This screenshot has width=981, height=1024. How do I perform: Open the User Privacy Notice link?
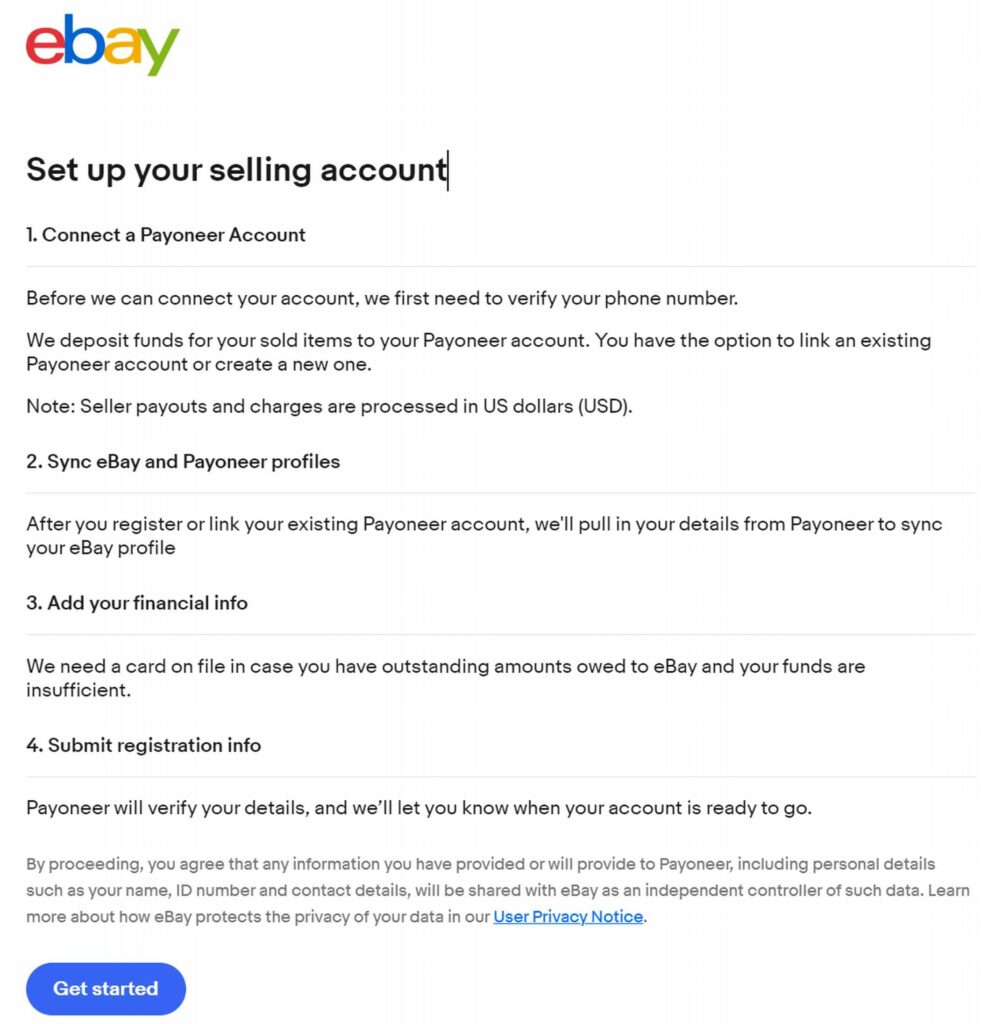click(568, 916)
